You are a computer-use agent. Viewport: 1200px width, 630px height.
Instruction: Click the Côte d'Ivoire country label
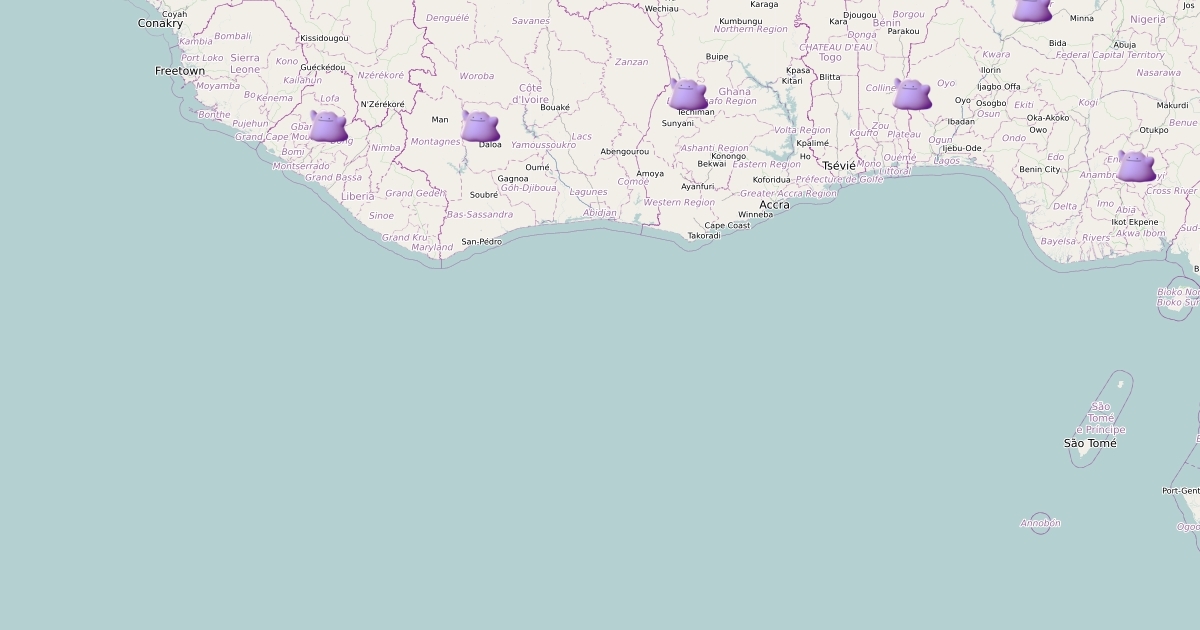[x=531, y=94]
